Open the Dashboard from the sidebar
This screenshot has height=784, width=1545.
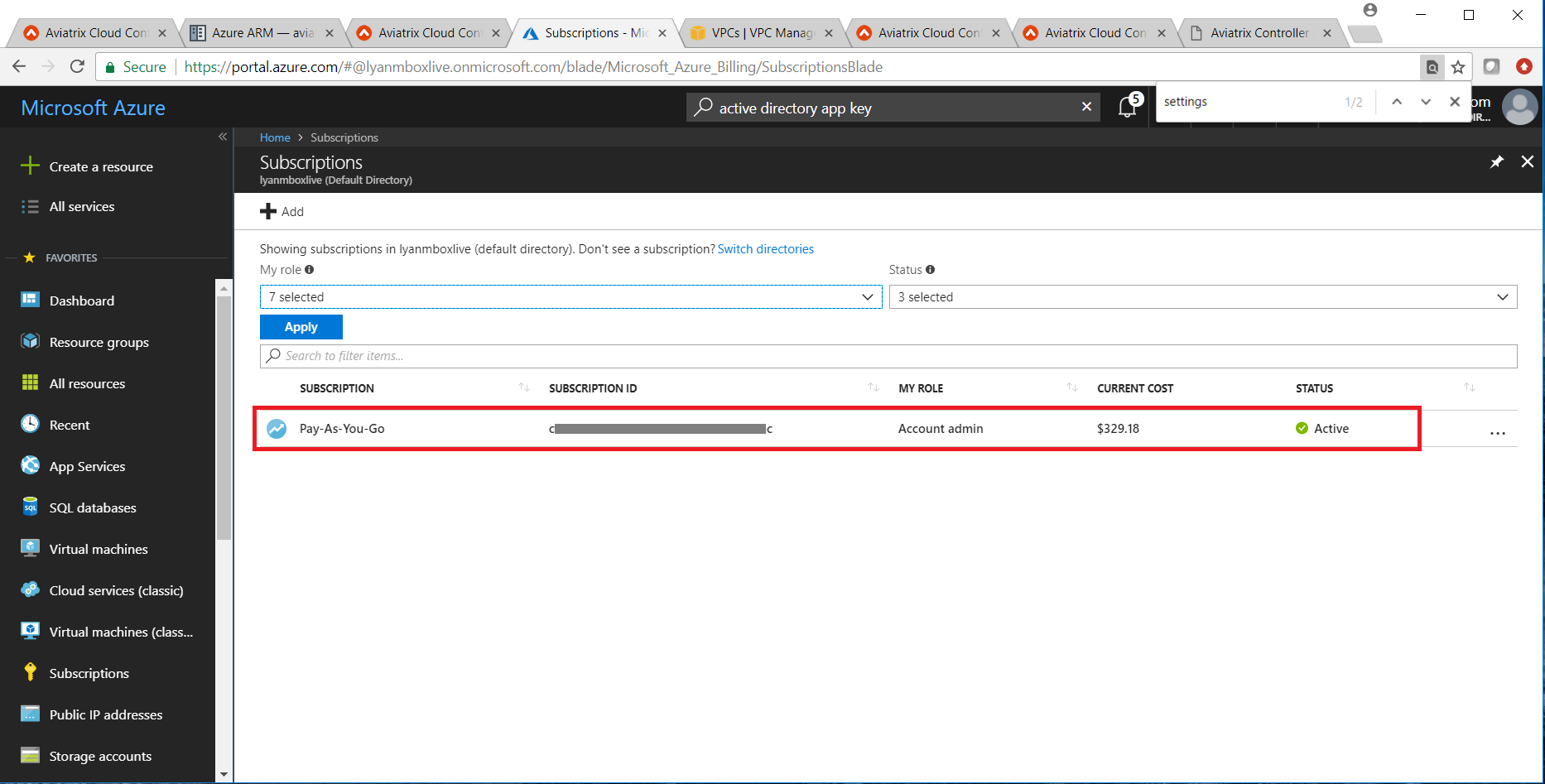[x=80, y=301]
